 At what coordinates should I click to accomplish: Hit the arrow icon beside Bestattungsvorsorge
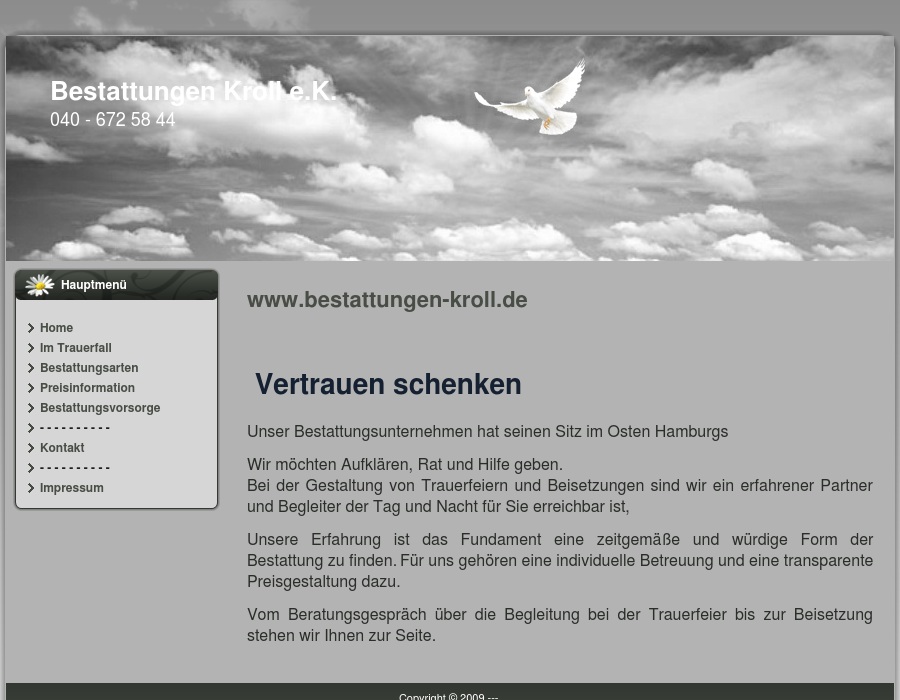click(31, 408)
